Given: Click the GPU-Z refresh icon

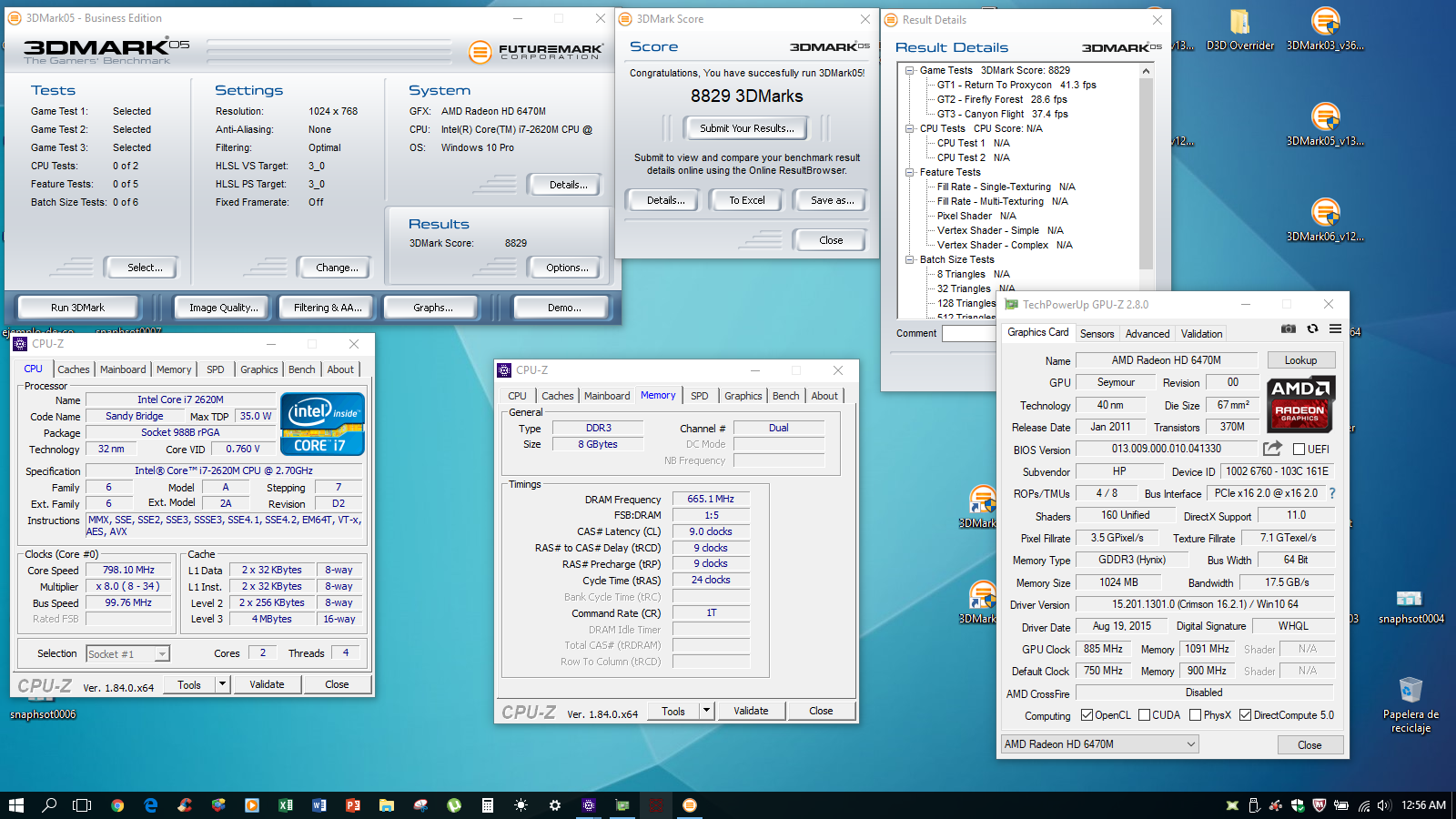Looking at the screenshot, I should coord(1312,329).
